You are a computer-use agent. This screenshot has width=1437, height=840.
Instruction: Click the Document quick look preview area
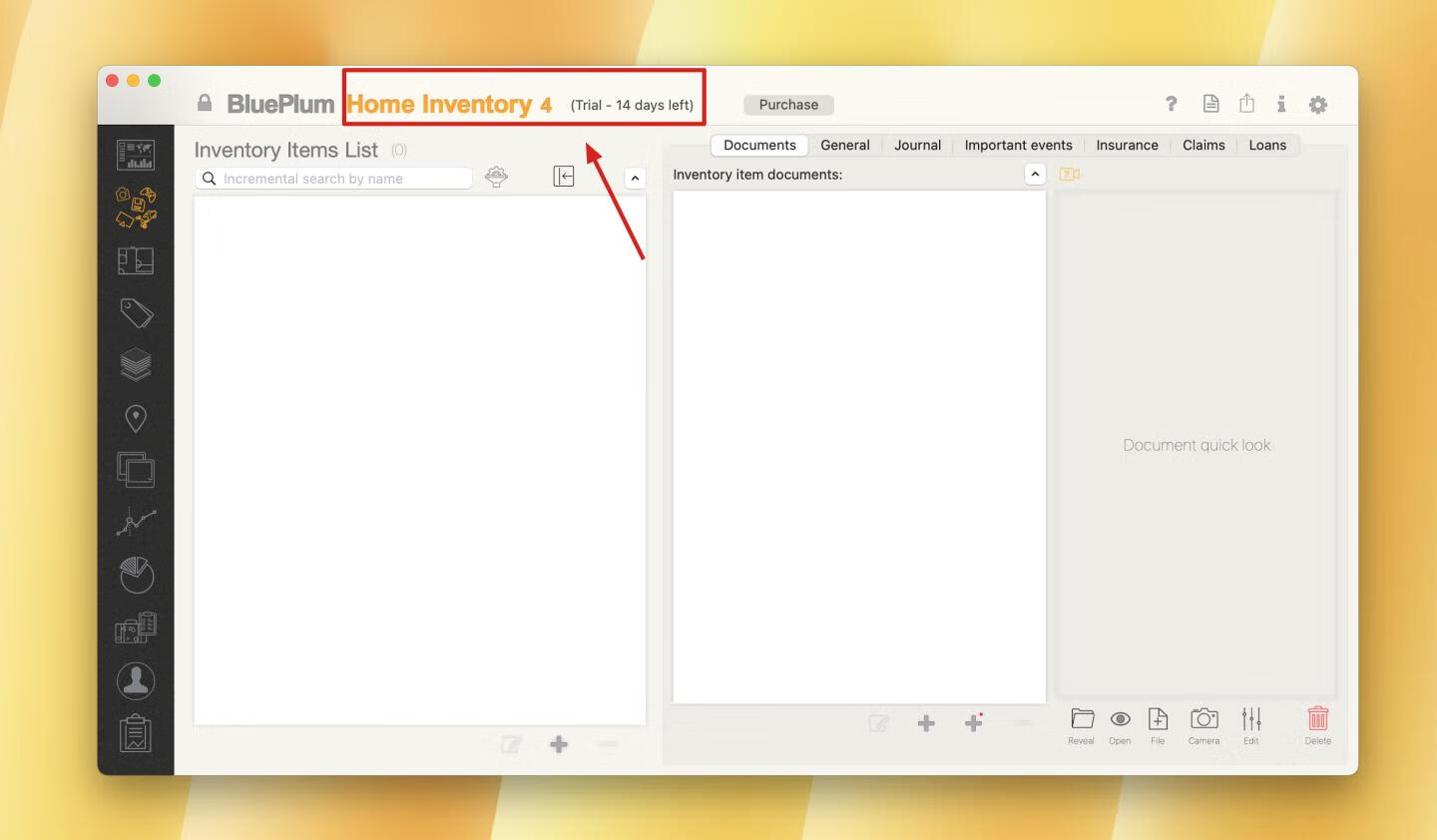pos(1197,445)
